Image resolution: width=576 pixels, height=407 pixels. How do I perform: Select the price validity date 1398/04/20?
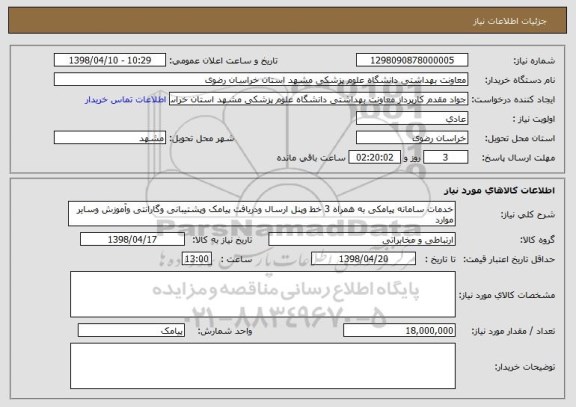pyautogui.click(x=363, y=259)
